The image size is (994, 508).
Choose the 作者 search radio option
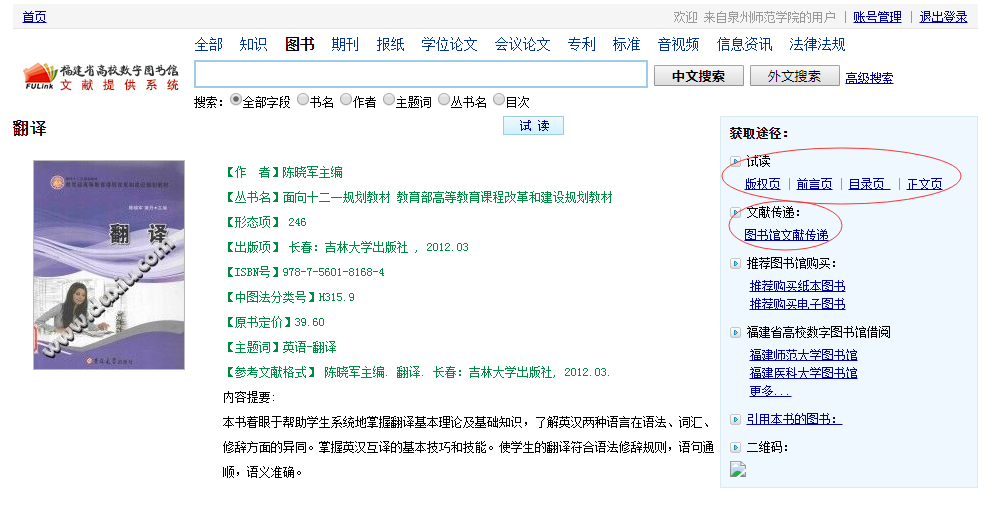pos(346,100)
